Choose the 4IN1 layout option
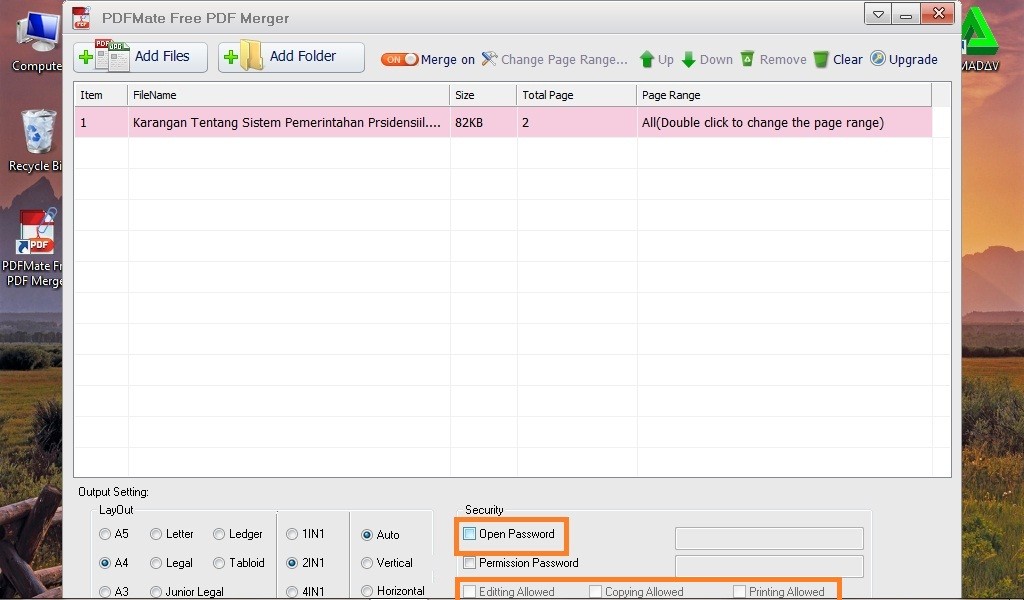The image size is (1024, 600). pos(292,592)
